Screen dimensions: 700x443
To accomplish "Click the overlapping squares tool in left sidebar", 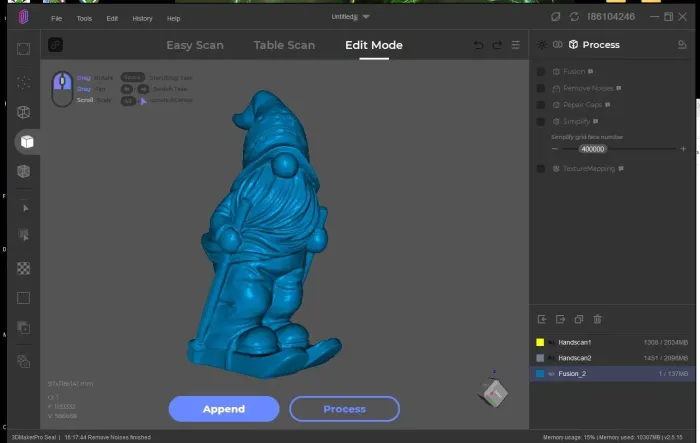I will point(24,328).
